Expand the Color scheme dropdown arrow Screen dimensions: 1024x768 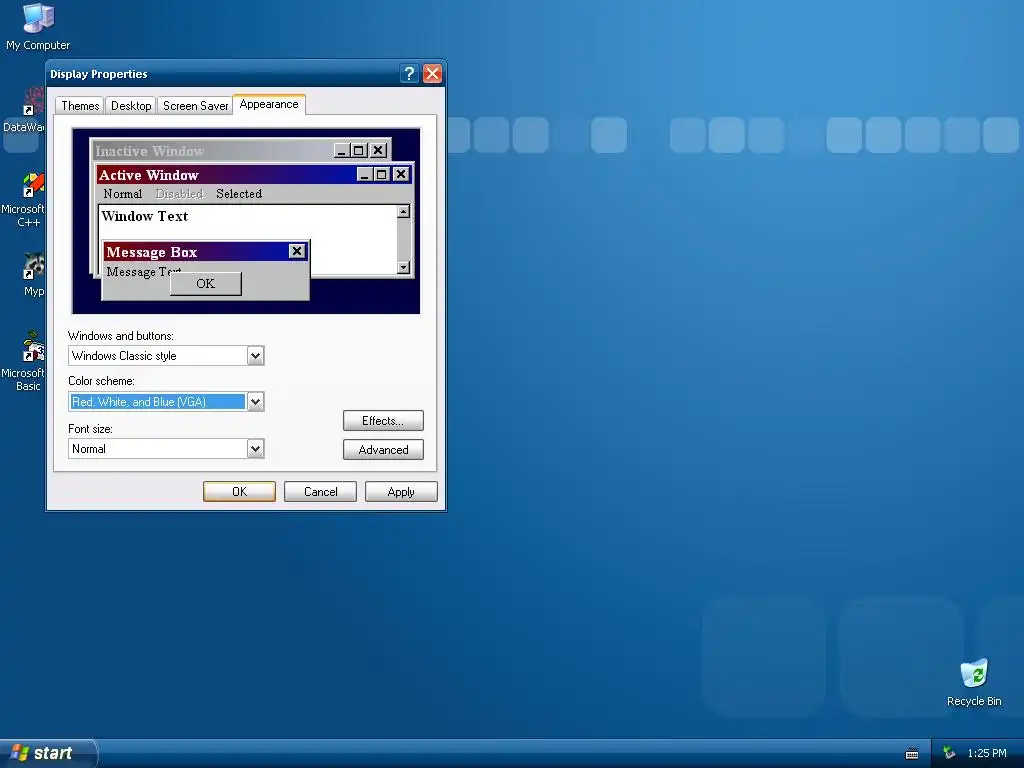(255, 402)
